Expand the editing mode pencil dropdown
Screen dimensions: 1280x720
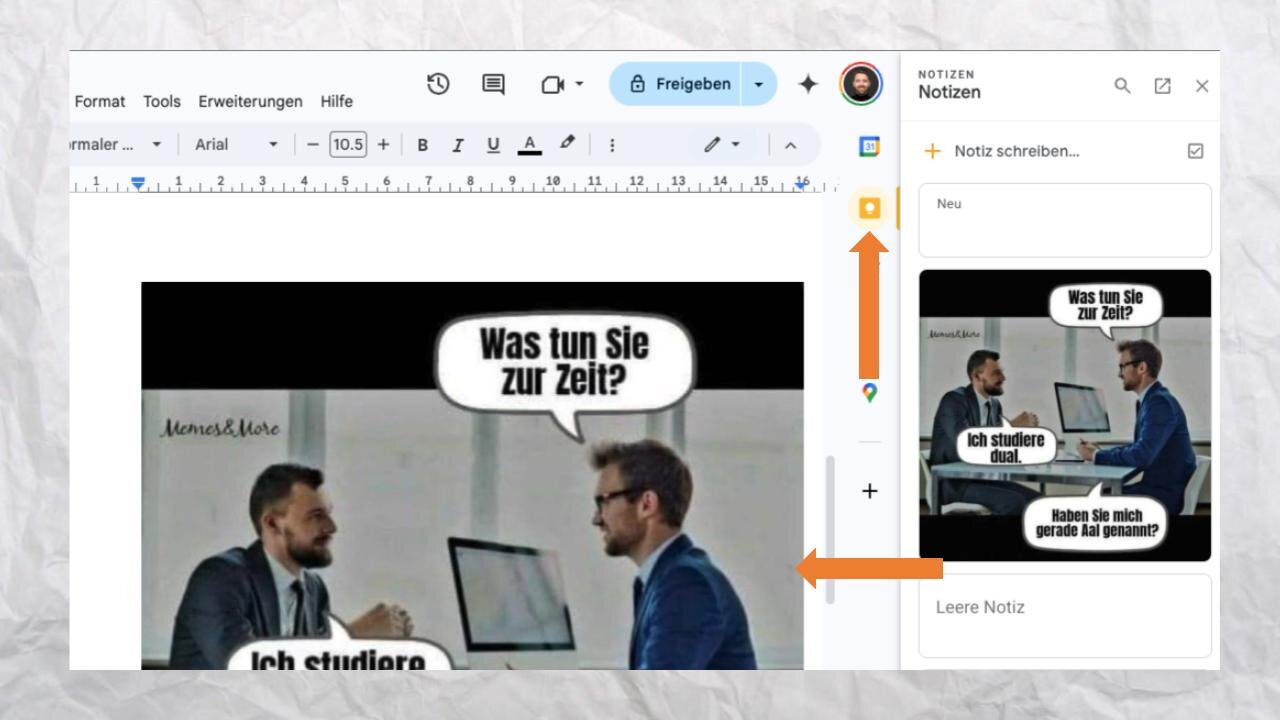[721, 144]
